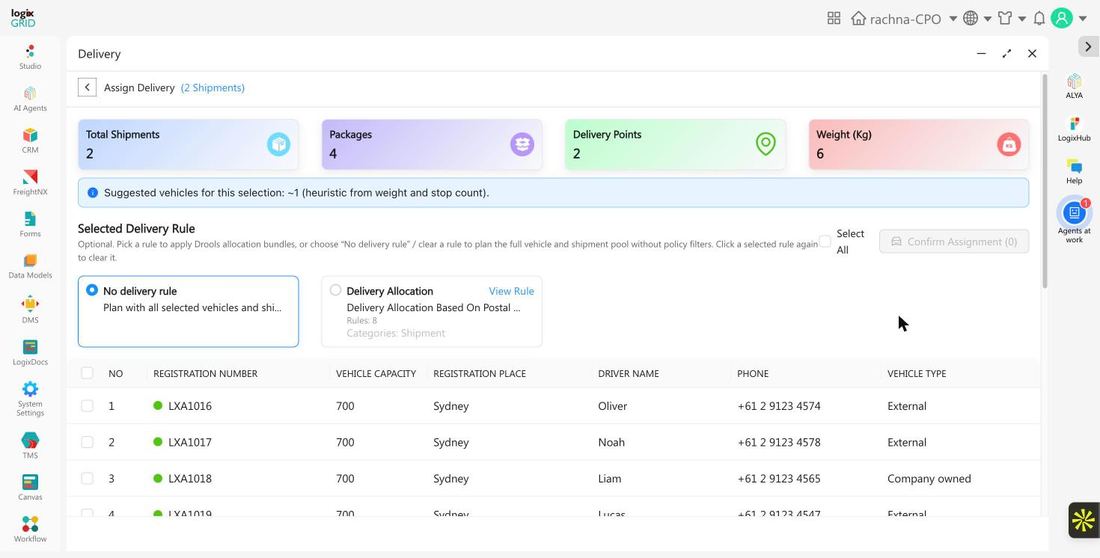Viewport: 1100px width, 558px height.
Task: Open the View Rule link
Action: 511,291
